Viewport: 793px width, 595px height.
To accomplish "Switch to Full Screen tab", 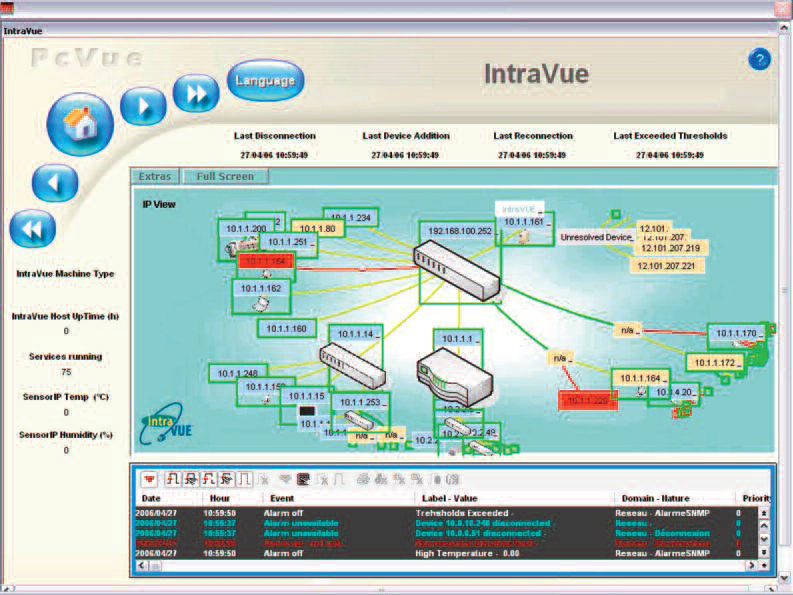I will point(225,176).
